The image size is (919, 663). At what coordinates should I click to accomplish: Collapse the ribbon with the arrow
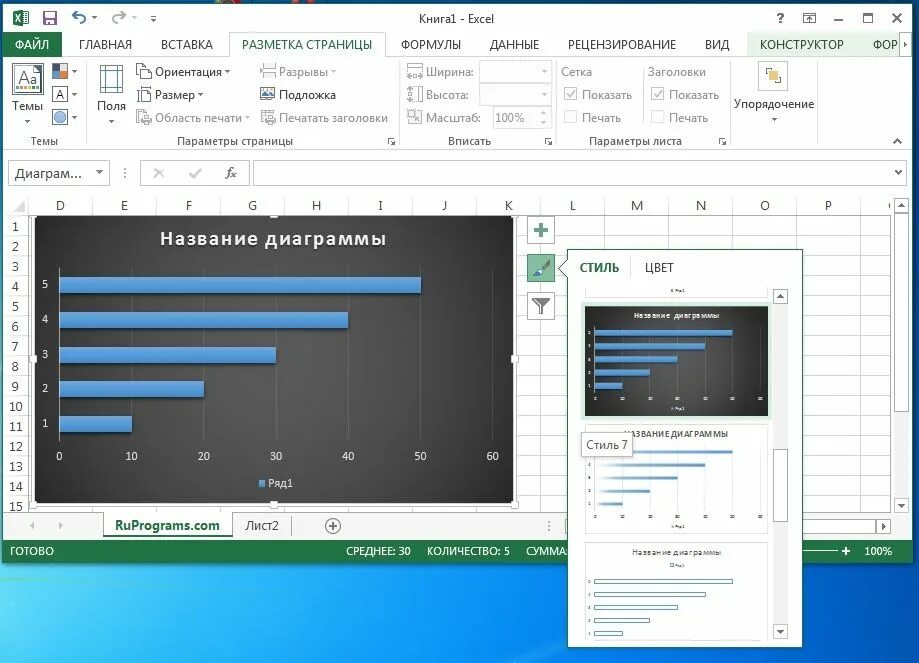897,141
